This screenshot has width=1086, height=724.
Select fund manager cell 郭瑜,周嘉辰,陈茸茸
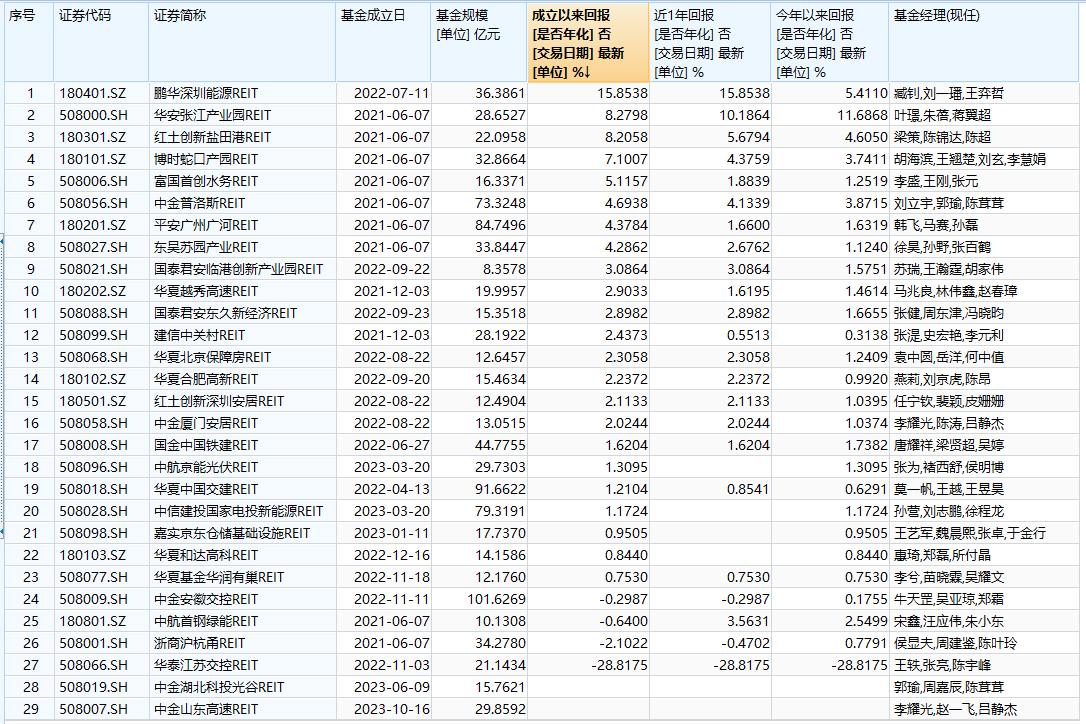coord(947,687)
